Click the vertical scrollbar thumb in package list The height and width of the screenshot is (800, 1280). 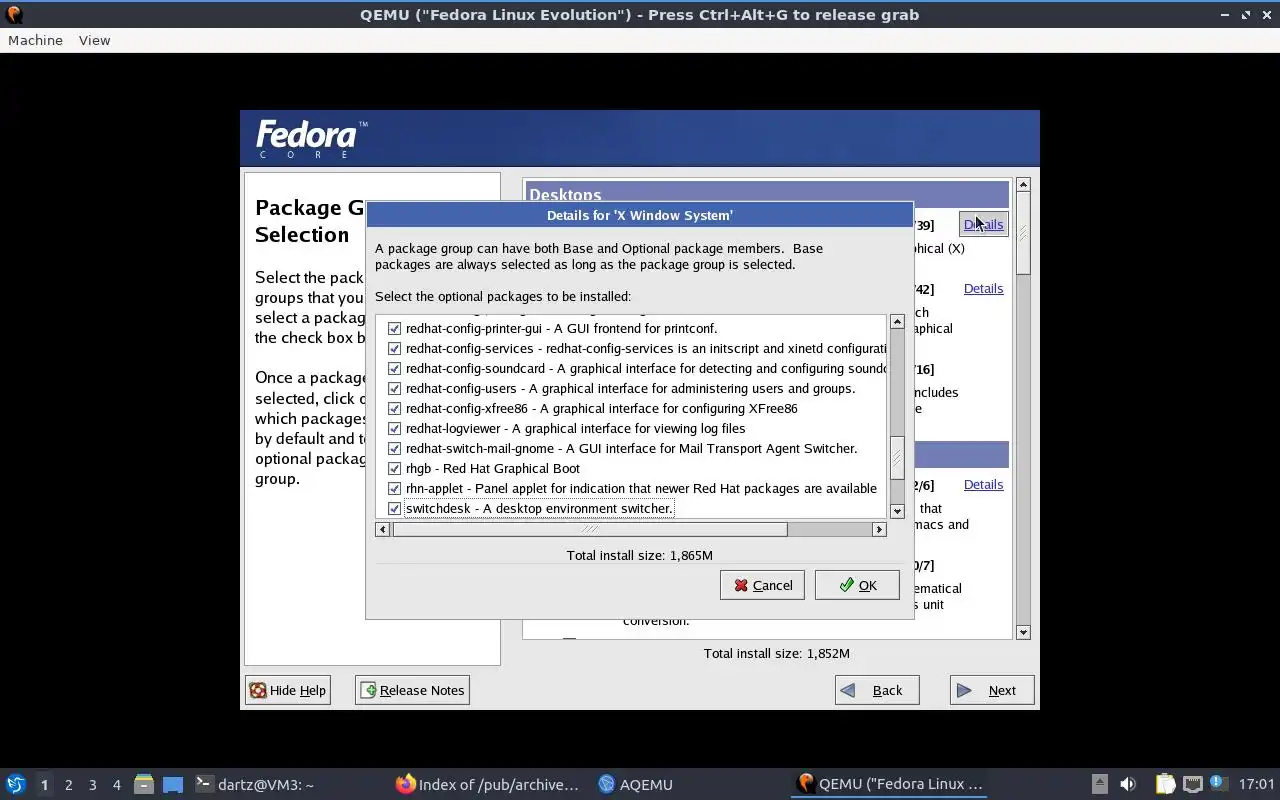tap(897, 459)
